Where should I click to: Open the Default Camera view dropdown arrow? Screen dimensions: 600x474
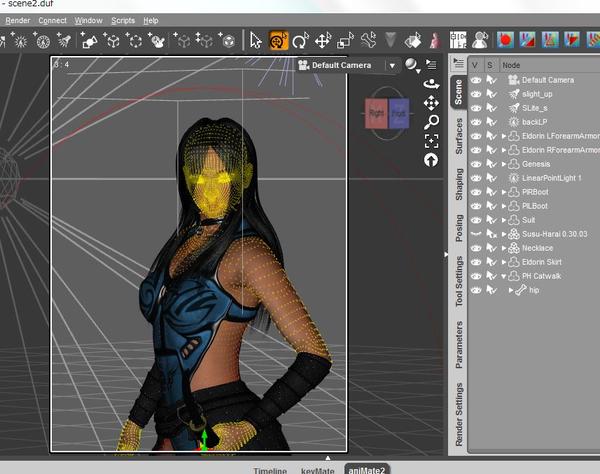coord(392,66)
